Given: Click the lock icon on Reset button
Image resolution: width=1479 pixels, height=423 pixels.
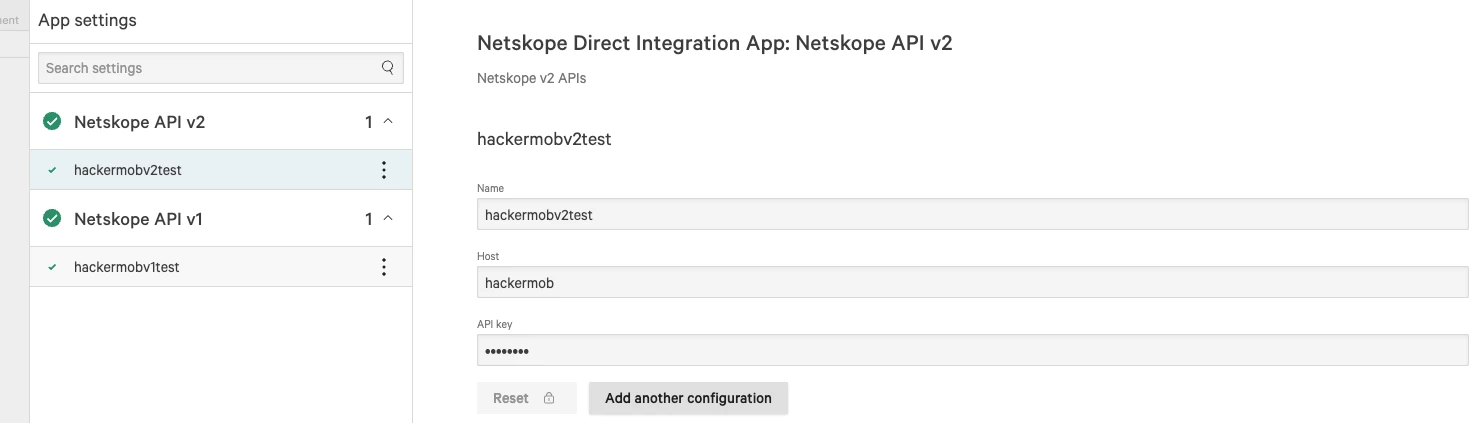Looking at the screenshot, I should 549,398.
